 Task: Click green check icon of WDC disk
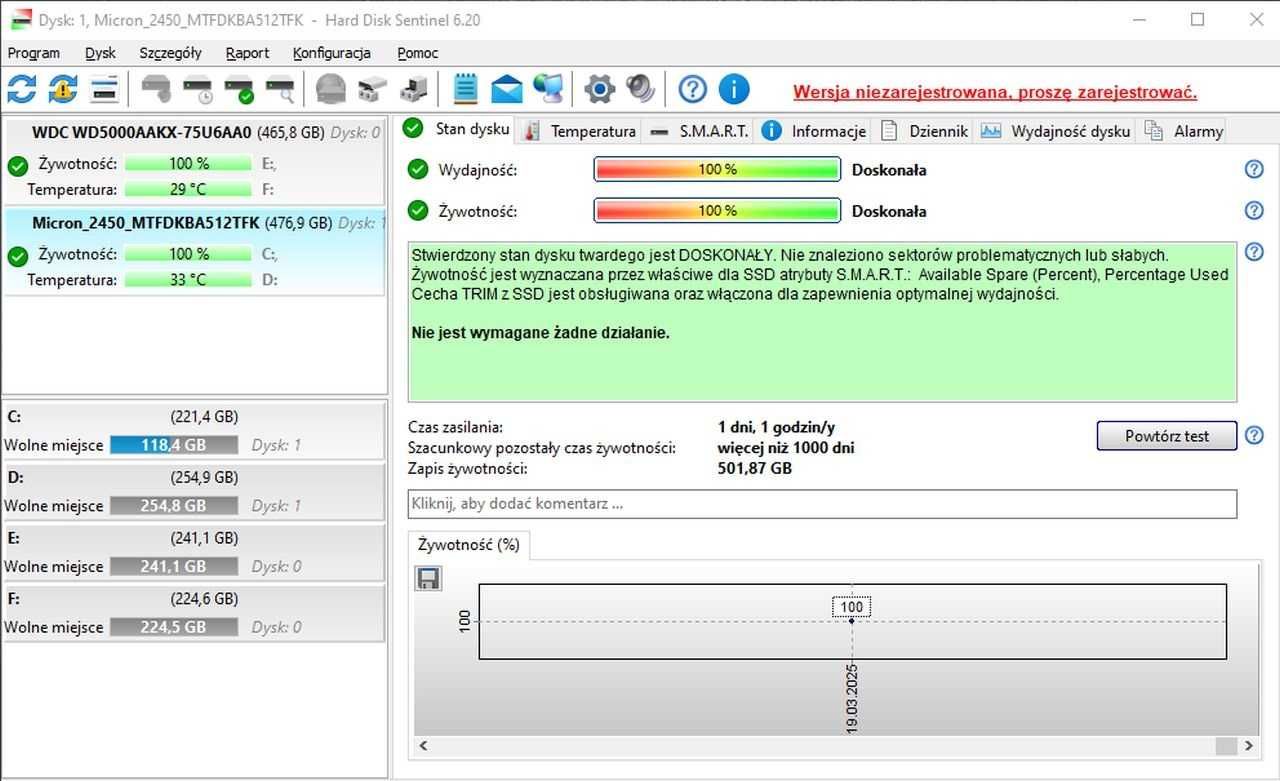click(x=17, y=166)
